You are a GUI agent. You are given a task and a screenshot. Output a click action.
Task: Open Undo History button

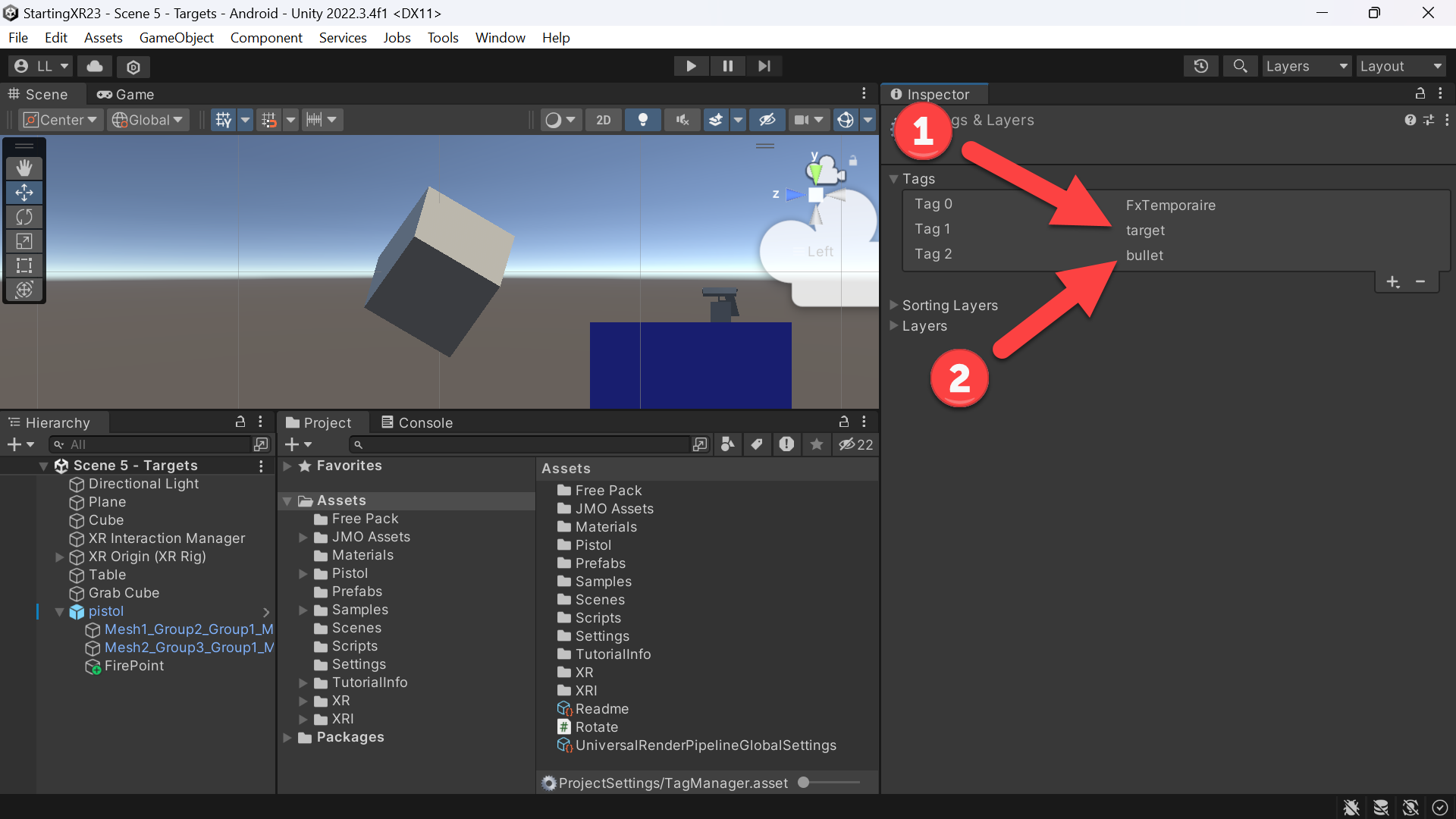(x=1200, y=66)
